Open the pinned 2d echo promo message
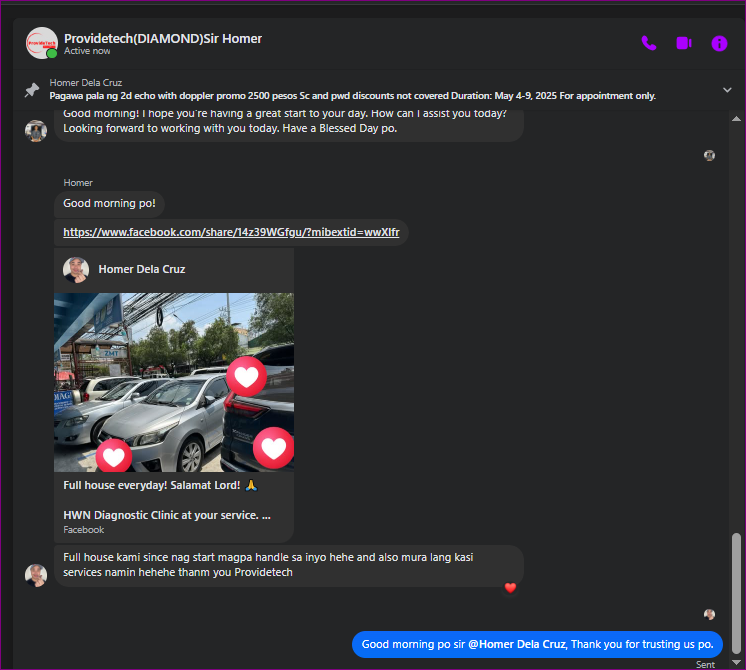The image size is (746, 670). [352, 96]
